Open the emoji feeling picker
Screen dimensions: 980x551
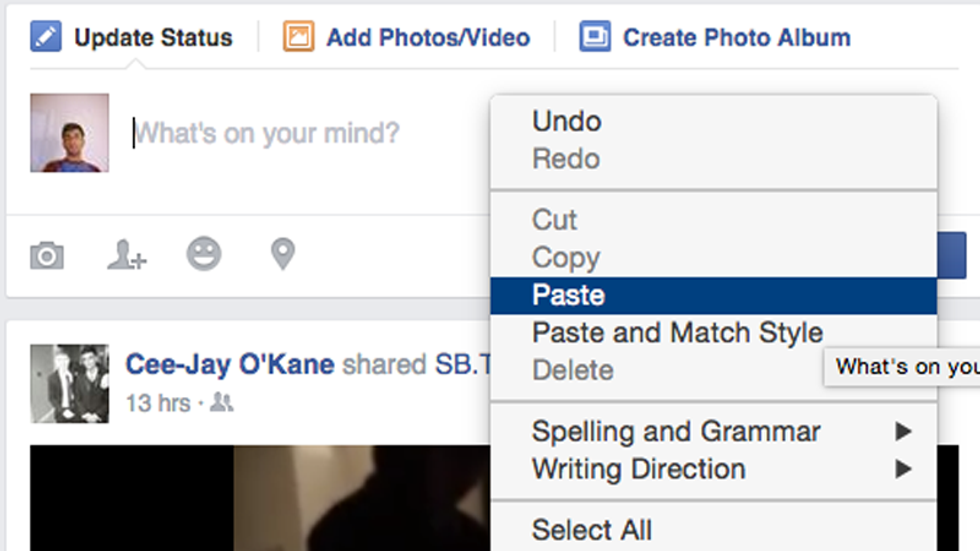click(x=204, y=254)
